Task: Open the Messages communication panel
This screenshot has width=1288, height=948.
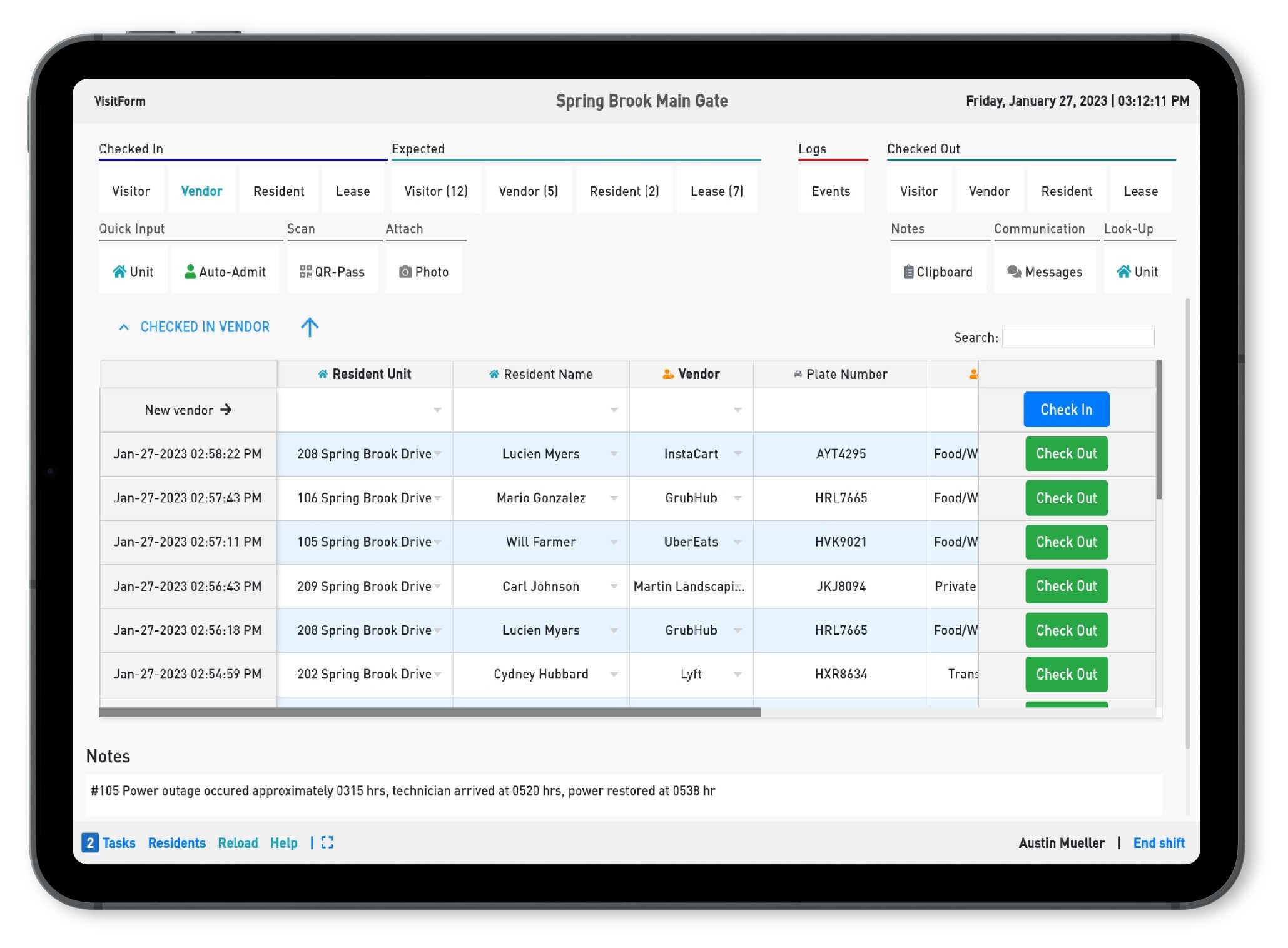Action: [1044, 271]
